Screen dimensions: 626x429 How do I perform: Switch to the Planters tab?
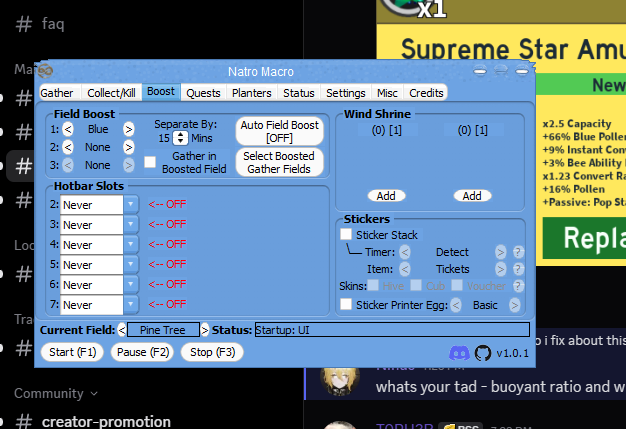pyautogui.click(x=252, y=93)
